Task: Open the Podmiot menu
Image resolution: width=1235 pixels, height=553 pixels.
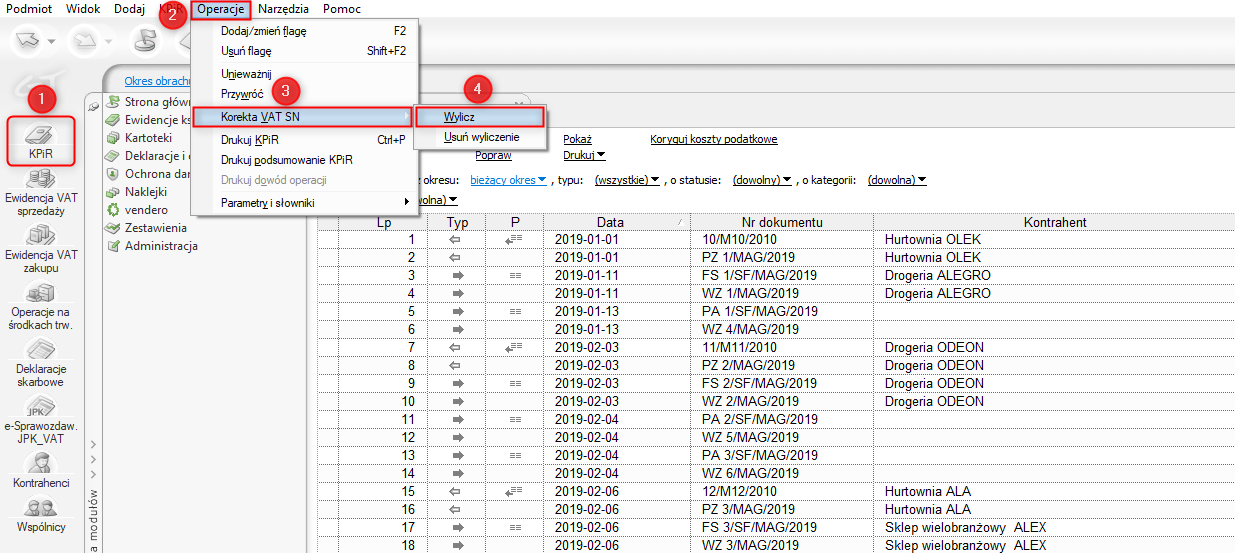Action: (x=29, y=8)
